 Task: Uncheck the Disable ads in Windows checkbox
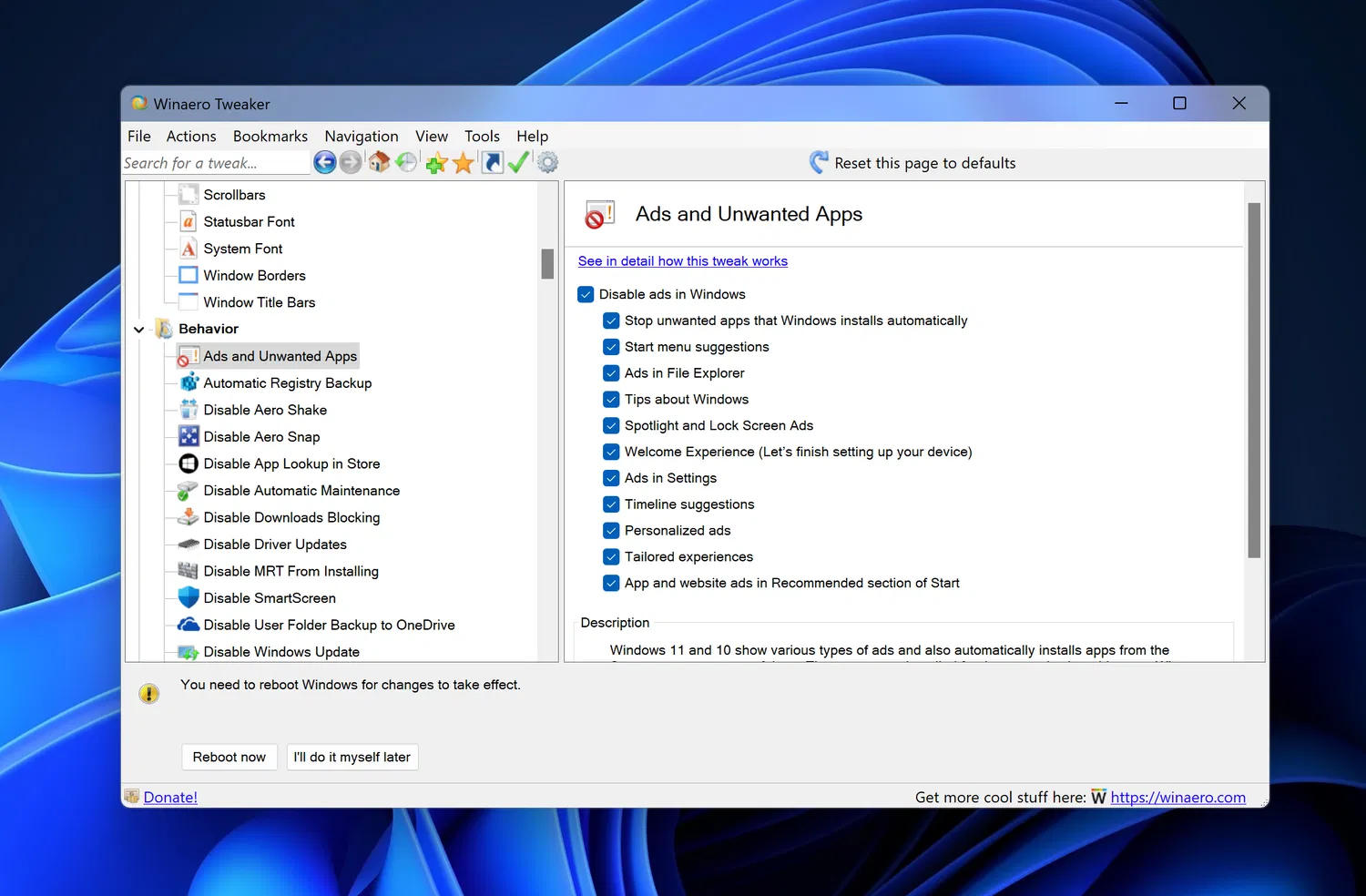pos(586,295)
